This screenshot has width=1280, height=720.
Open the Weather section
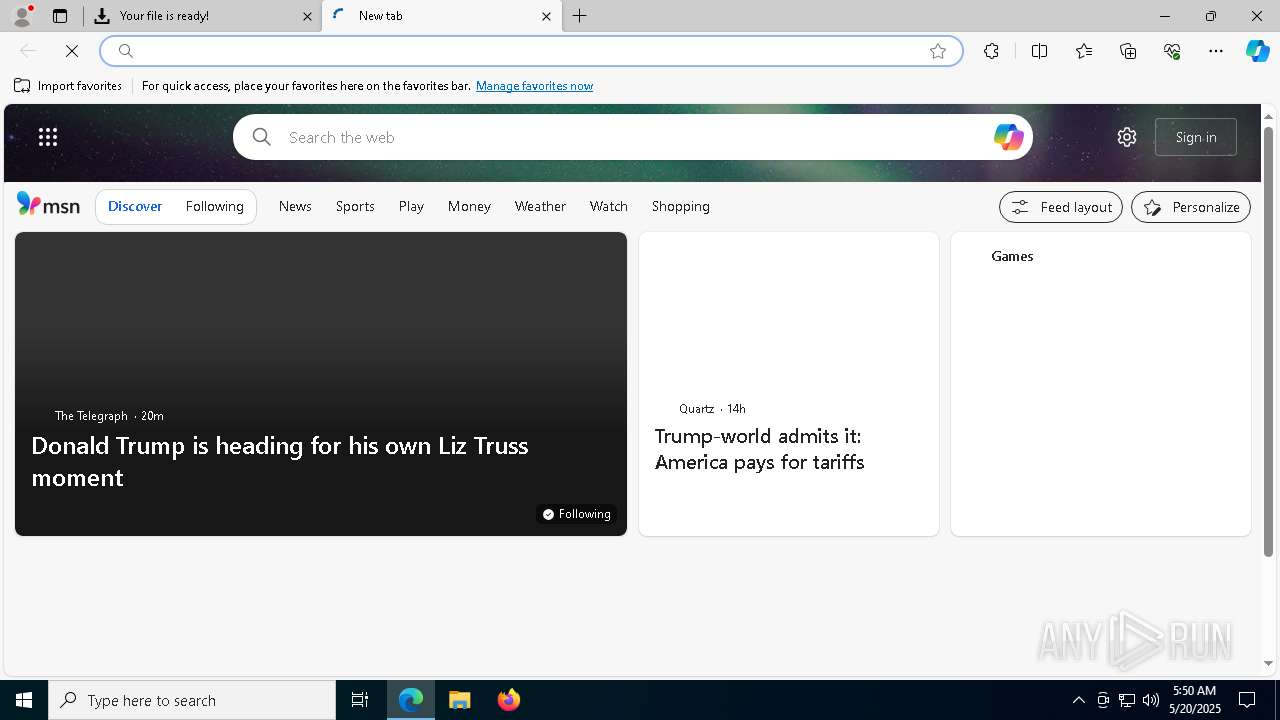click(x=540, y=206)
